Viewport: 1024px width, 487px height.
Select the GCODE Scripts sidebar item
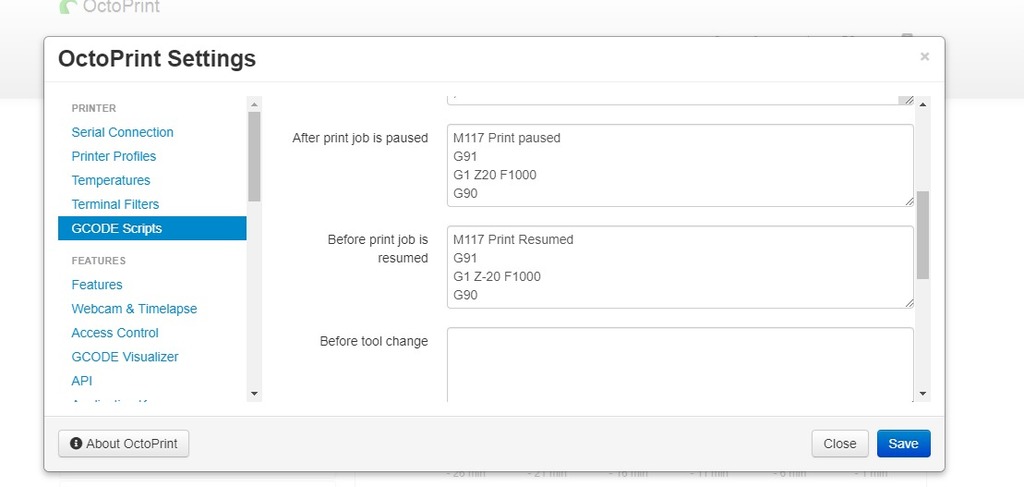(116, 228)
